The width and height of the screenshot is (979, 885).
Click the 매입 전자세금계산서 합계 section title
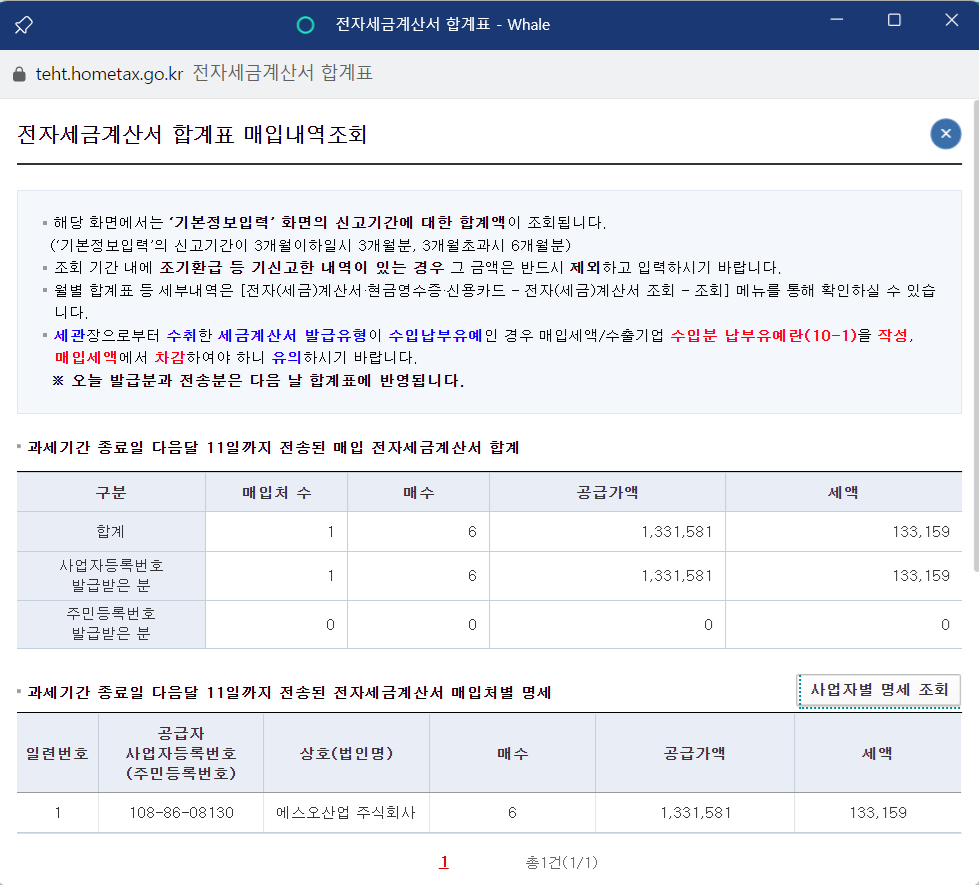(273, 448)
